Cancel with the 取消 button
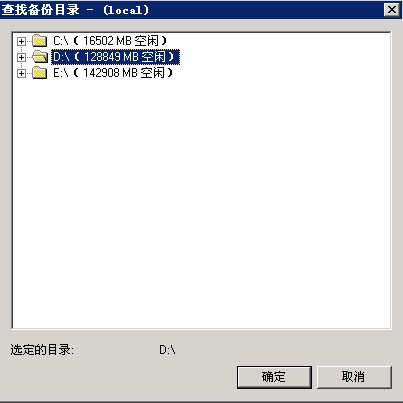 point(354,377)
